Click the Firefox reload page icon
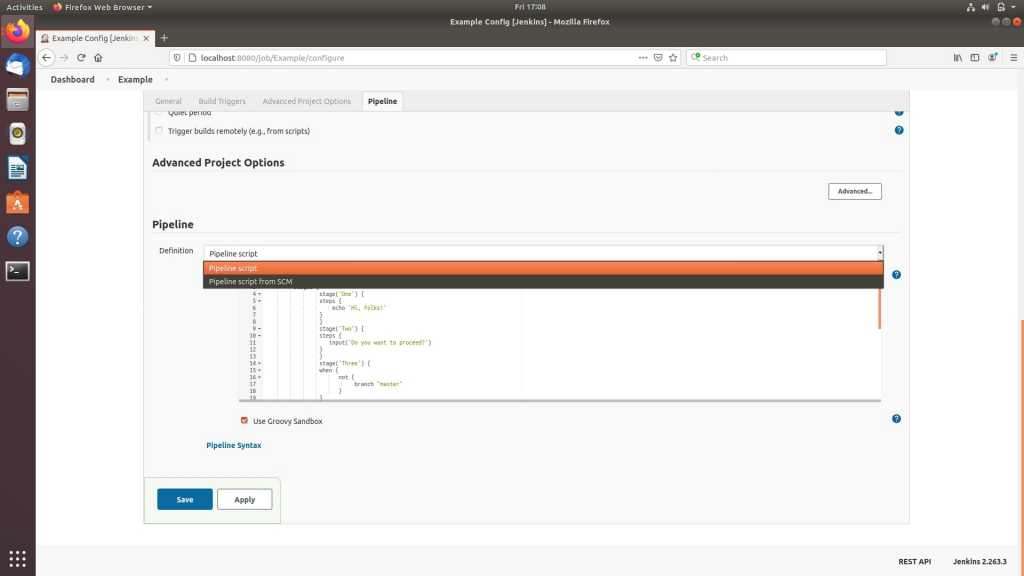 pos(82,58)
